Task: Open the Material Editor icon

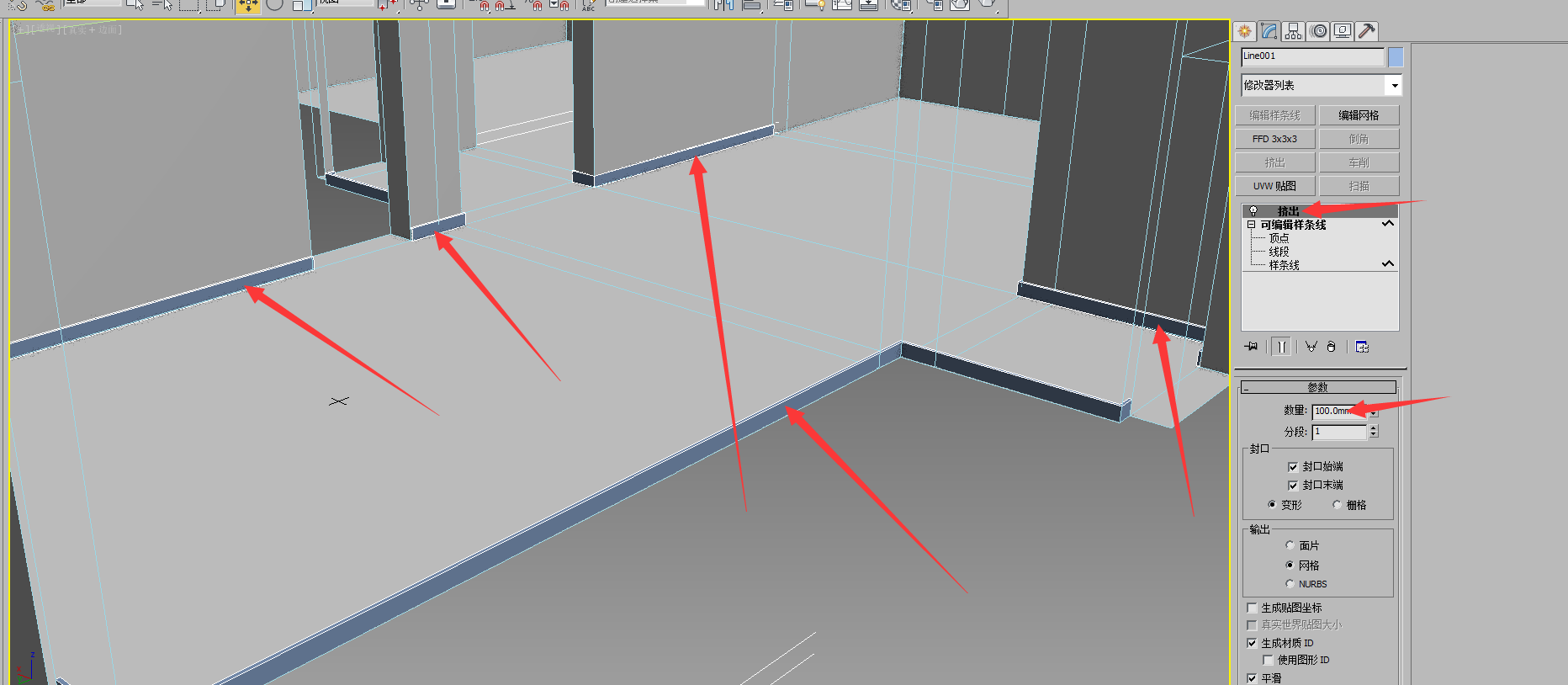Action: (902, 5)
